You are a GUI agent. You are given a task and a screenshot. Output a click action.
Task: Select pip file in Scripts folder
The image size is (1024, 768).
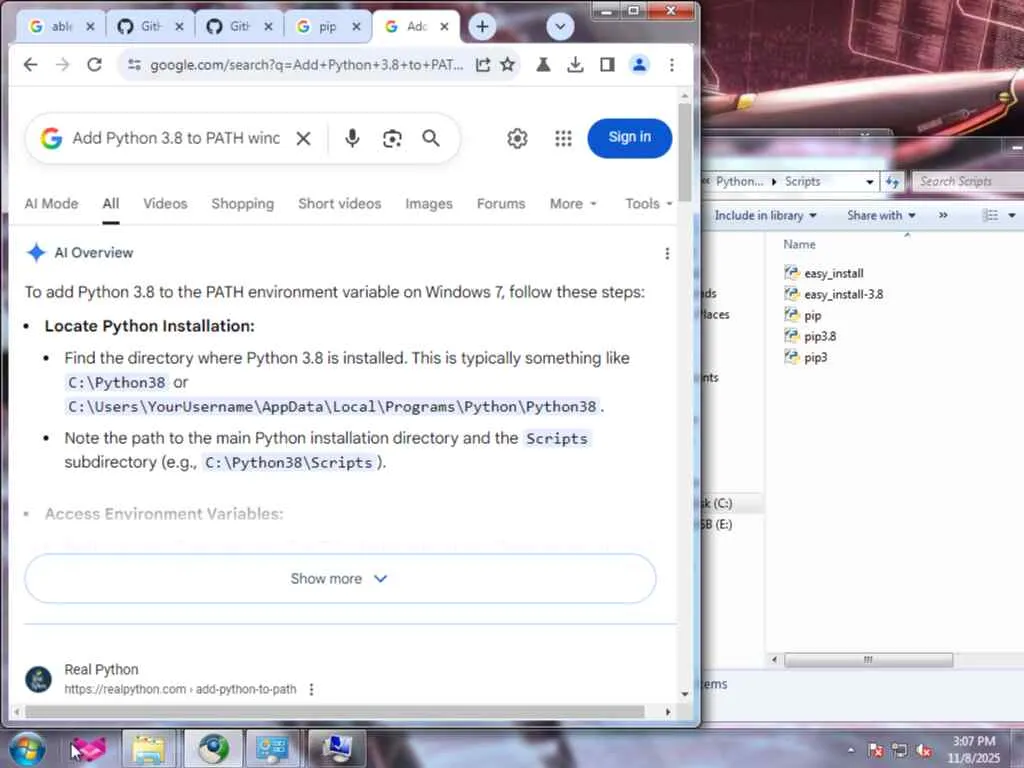coord(803,315)
